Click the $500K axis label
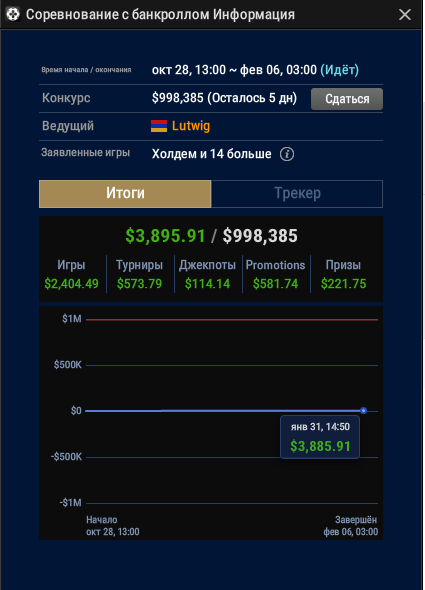Image resolution: width=425 pixels, height=590 pixels. coord(68,365)
